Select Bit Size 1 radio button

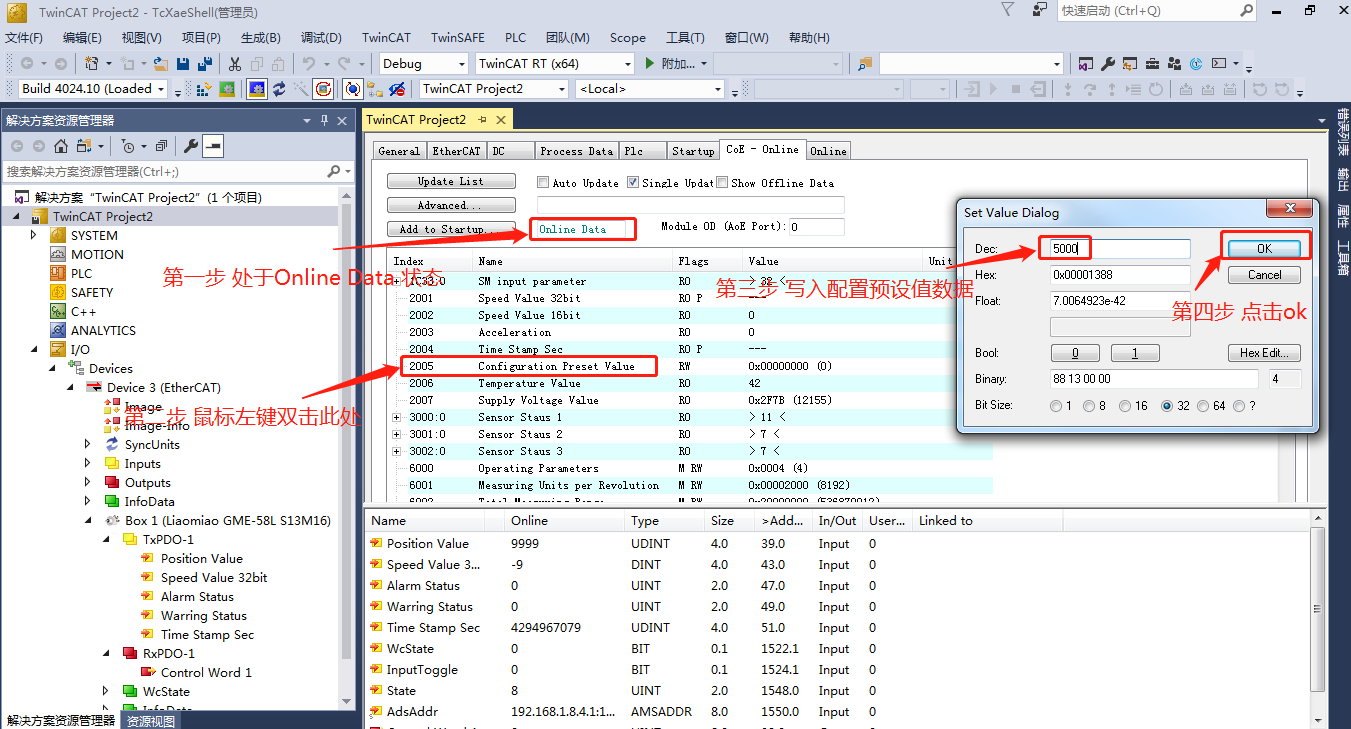tap(1056, 406)
